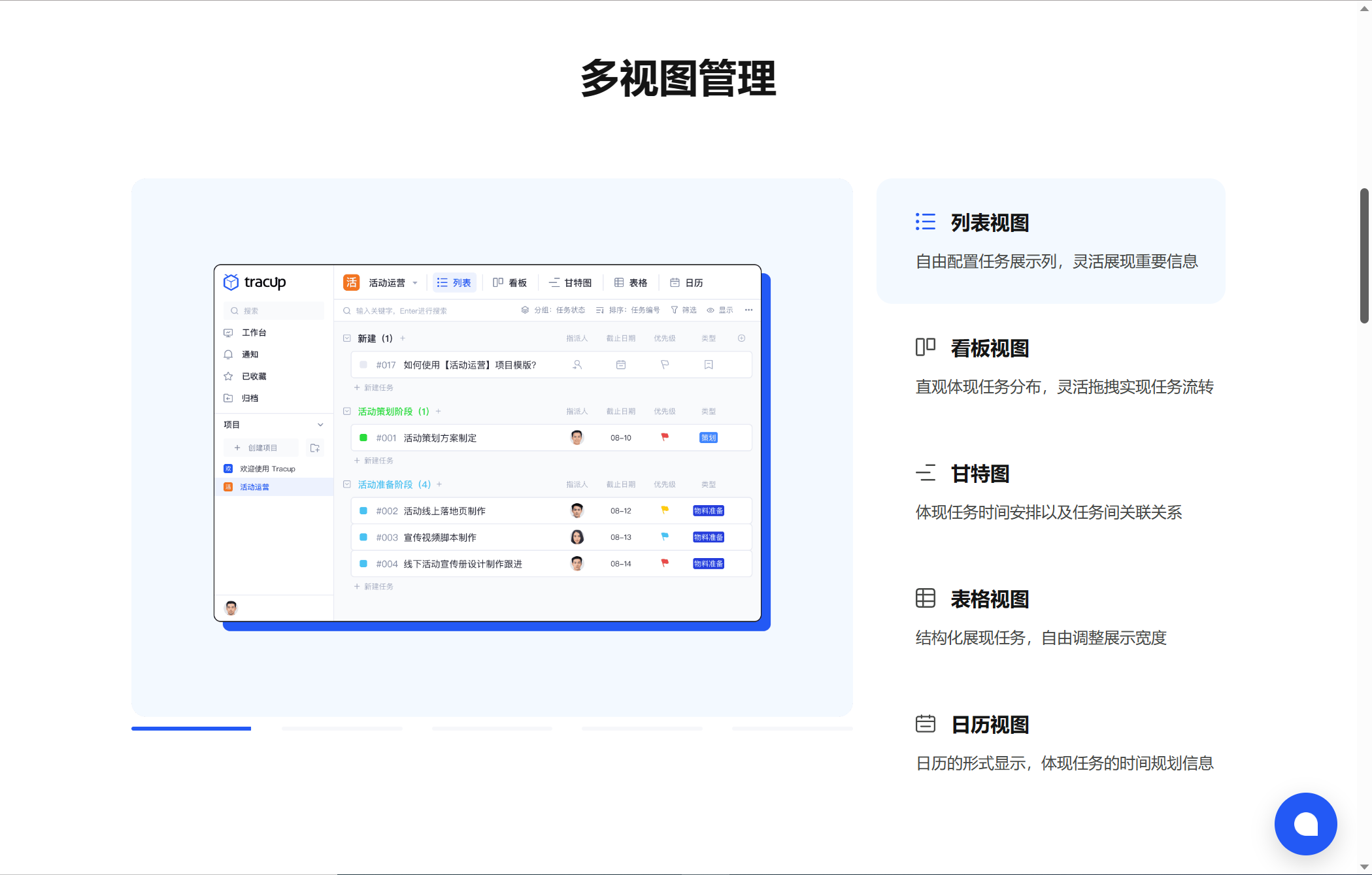
Task: Click the second carousel progress bar segment
Action: pyautogui.click(x=342, y=728)
